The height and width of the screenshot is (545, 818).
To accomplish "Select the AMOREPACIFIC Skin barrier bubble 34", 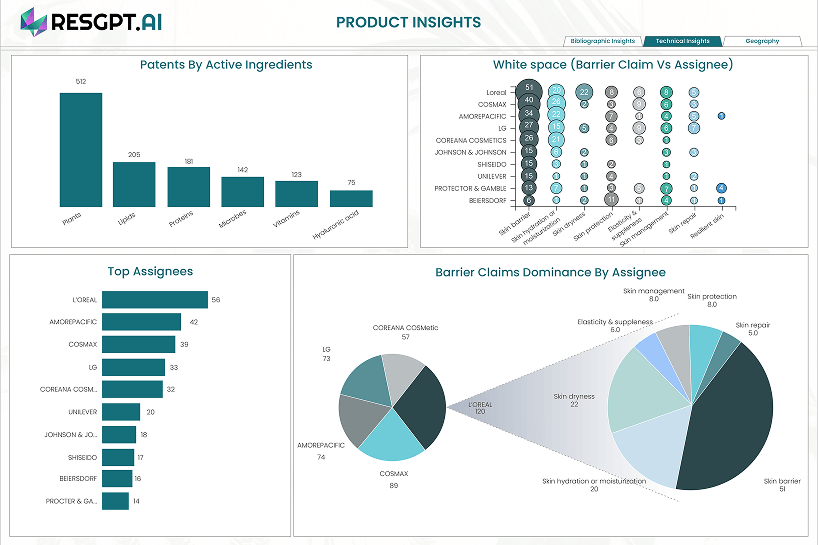I will pyautogui.click(x=529, y=114).
